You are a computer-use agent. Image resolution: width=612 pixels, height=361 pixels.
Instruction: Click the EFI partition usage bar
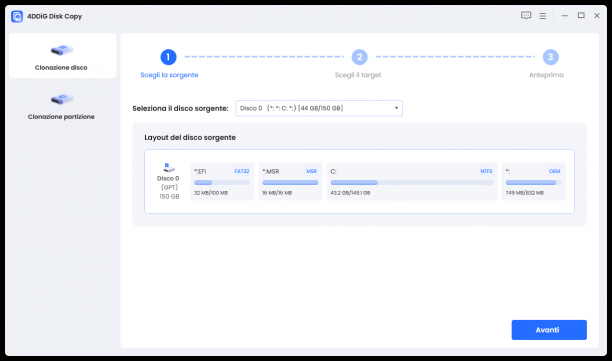222,183
